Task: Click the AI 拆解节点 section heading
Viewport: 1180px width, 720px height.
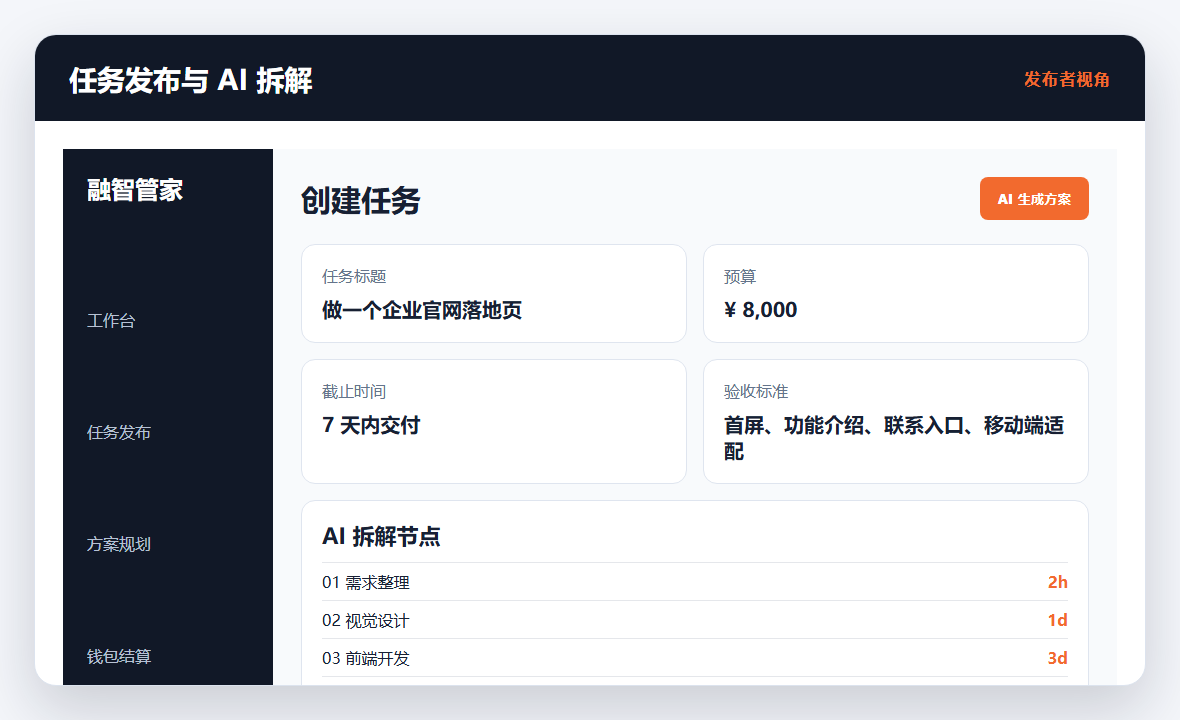Action: pos(381,536)
